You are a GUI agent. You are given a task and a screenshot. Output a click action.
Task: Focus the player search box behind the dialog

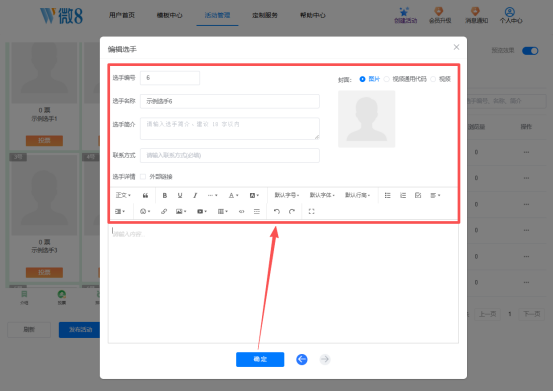507,101
